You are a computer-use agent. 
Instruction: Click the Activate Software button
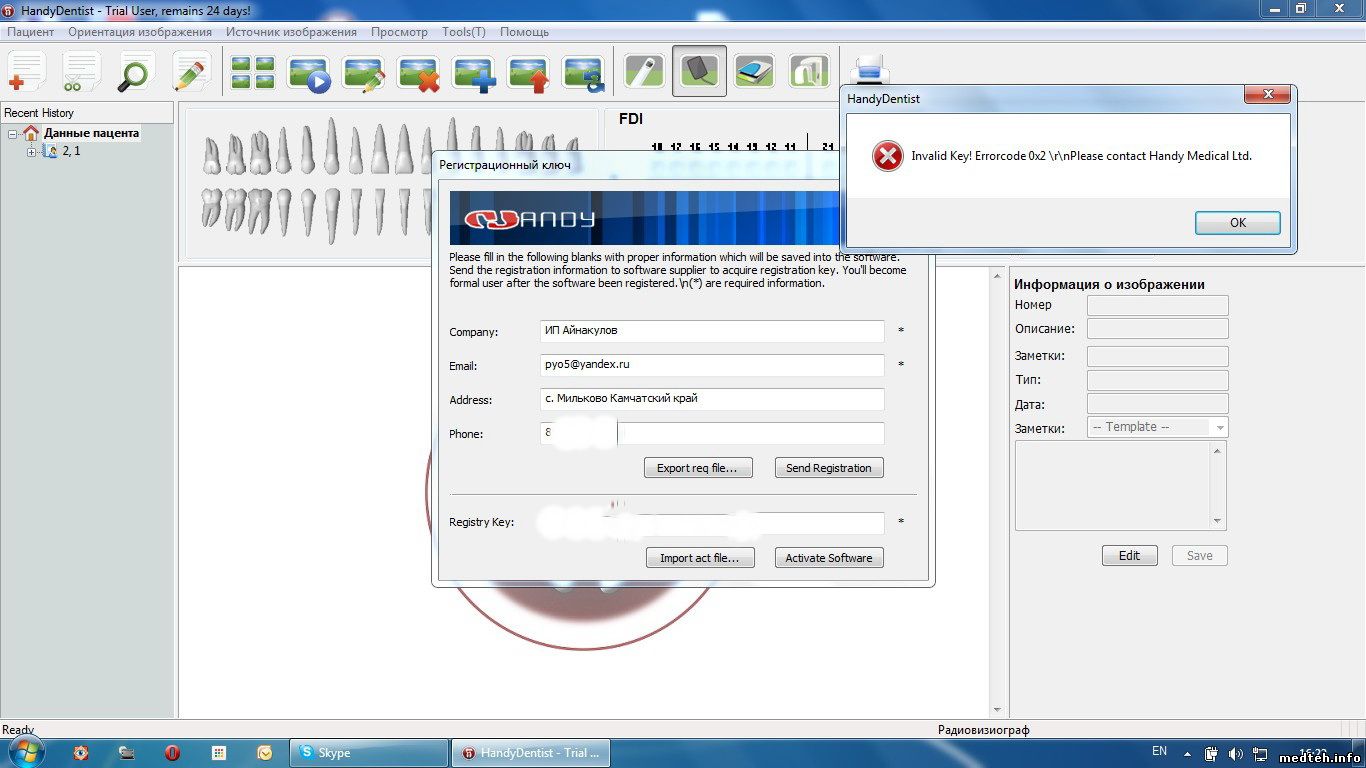pos(828,558)
